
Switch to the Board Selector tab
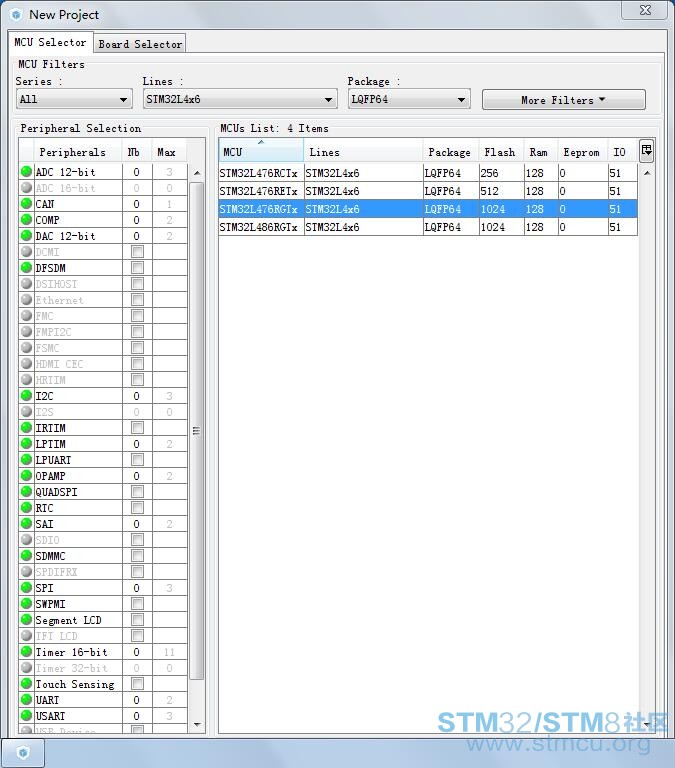[140, 44]
